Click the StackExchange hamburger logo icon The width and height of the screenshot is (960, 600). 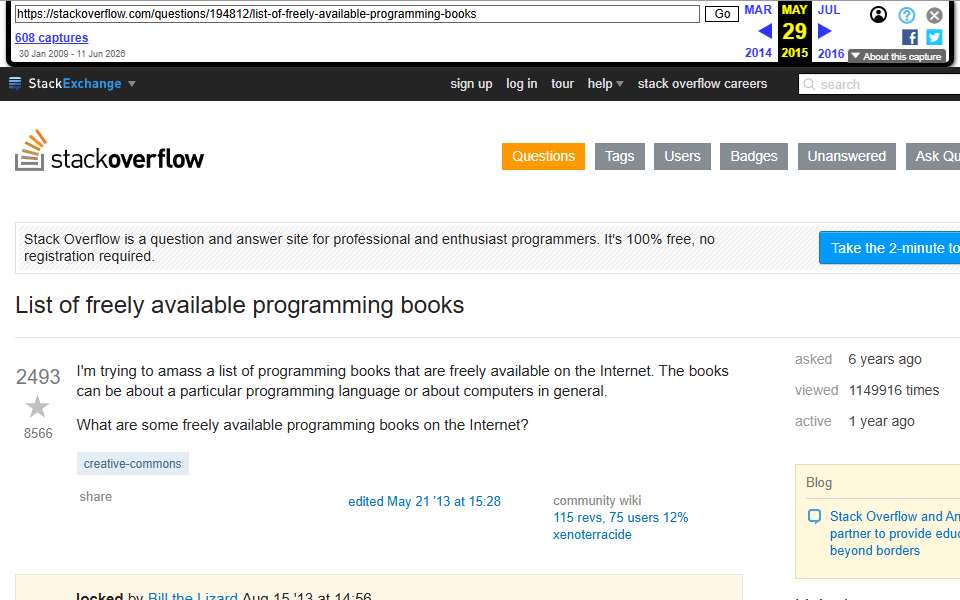(x=15, y=83)
